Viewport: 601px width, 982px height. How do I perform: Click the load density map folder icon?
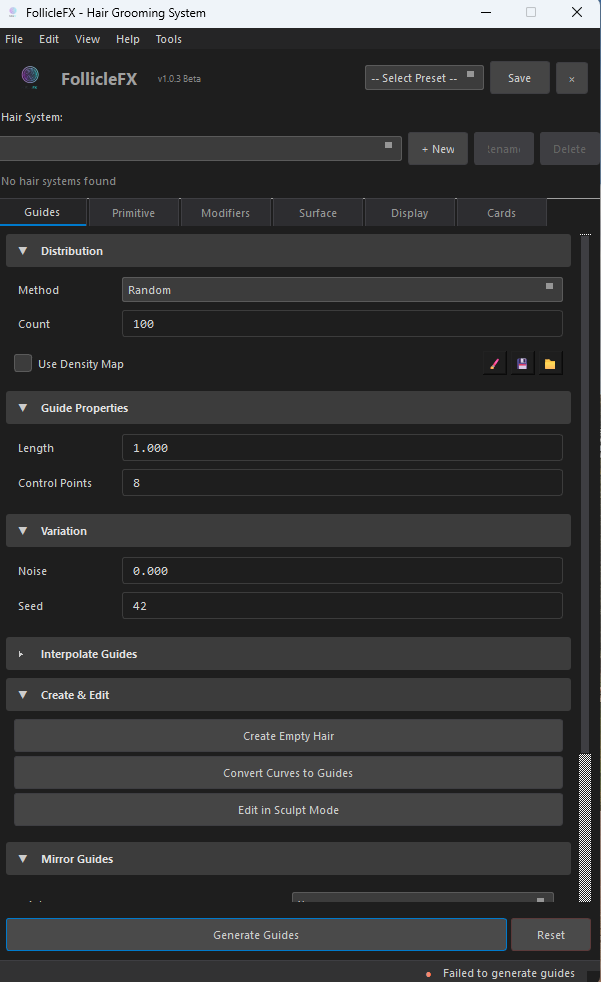coord(550,364)
